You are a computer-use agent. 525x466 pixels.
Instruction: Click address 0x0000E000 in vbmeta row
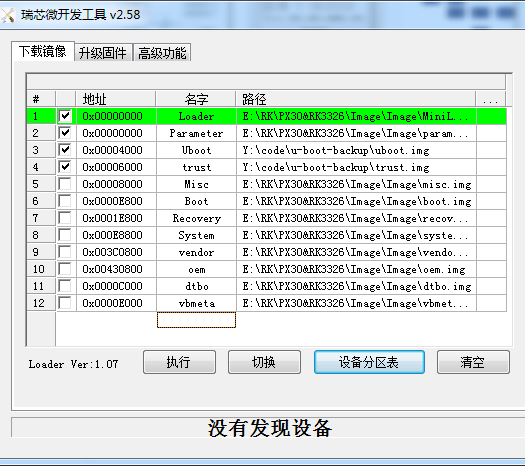(116, 303)
